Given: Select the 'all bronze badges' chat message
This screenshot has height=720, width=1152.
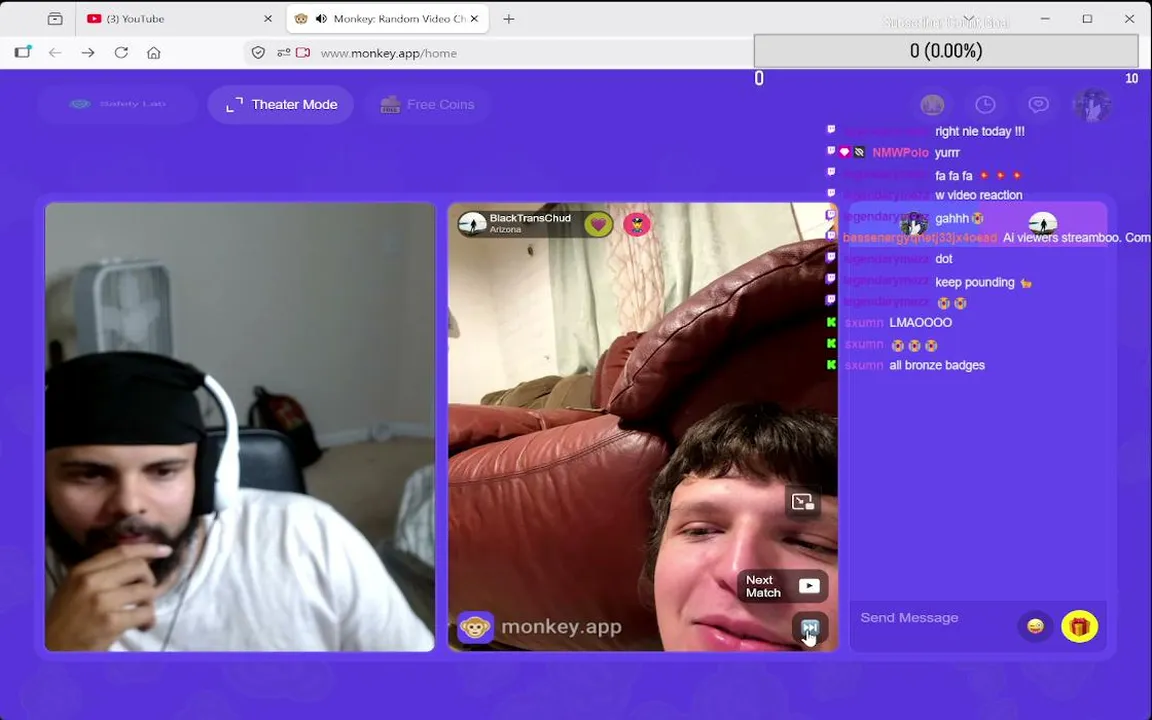Looking at the screenshot, I should click(x=937, y=365).
